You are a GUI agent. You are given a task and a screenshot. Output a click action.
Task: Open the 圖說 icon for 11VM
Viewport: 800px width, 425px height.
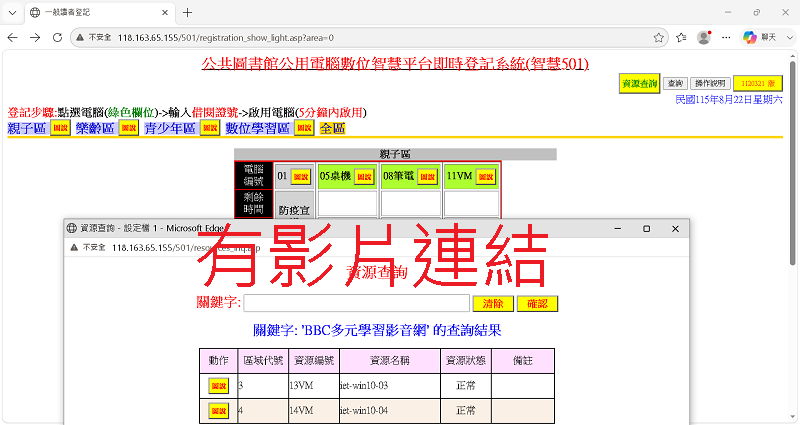click(x=486, y=177)
